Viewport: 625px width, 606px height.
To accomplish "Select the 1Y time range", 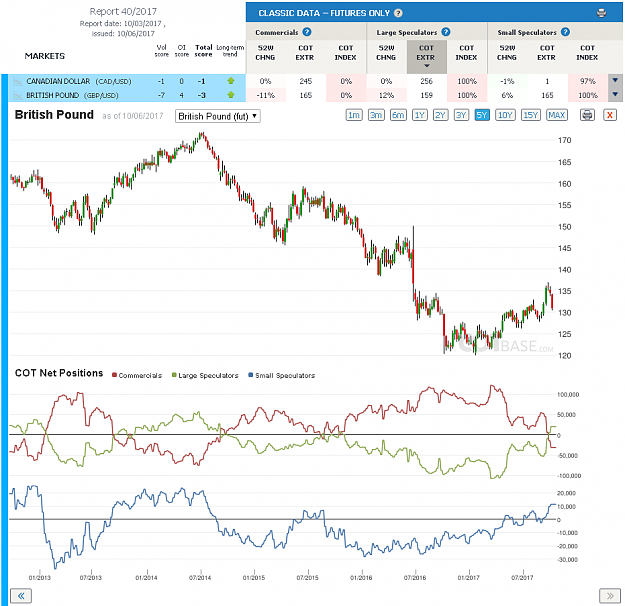I will click(419, 115).
